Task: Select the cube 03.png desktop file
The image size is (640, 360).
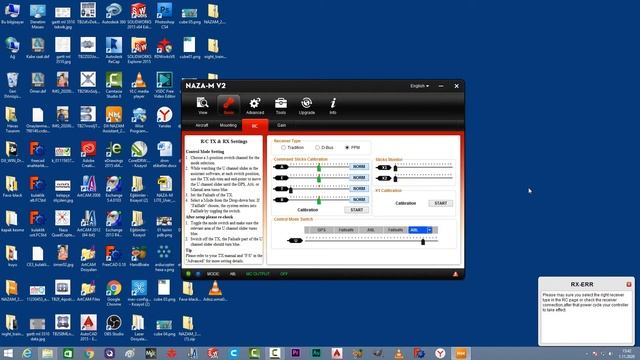Action: 164,291
